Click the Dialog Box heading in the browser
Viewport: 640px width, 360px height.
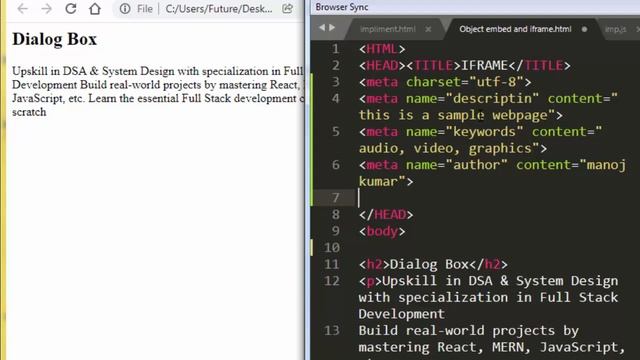54,39
